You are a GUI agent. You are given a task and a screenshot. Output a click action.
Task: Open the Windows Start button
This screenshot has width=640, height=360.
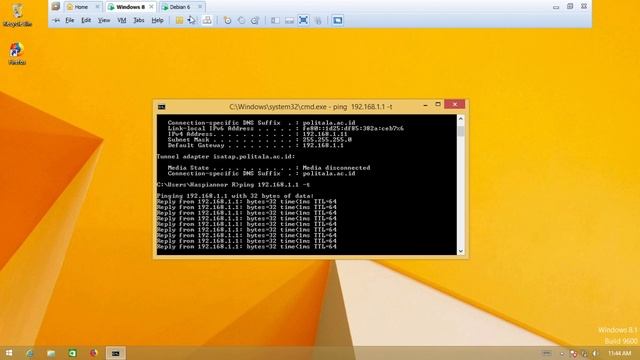pos(9,353)
